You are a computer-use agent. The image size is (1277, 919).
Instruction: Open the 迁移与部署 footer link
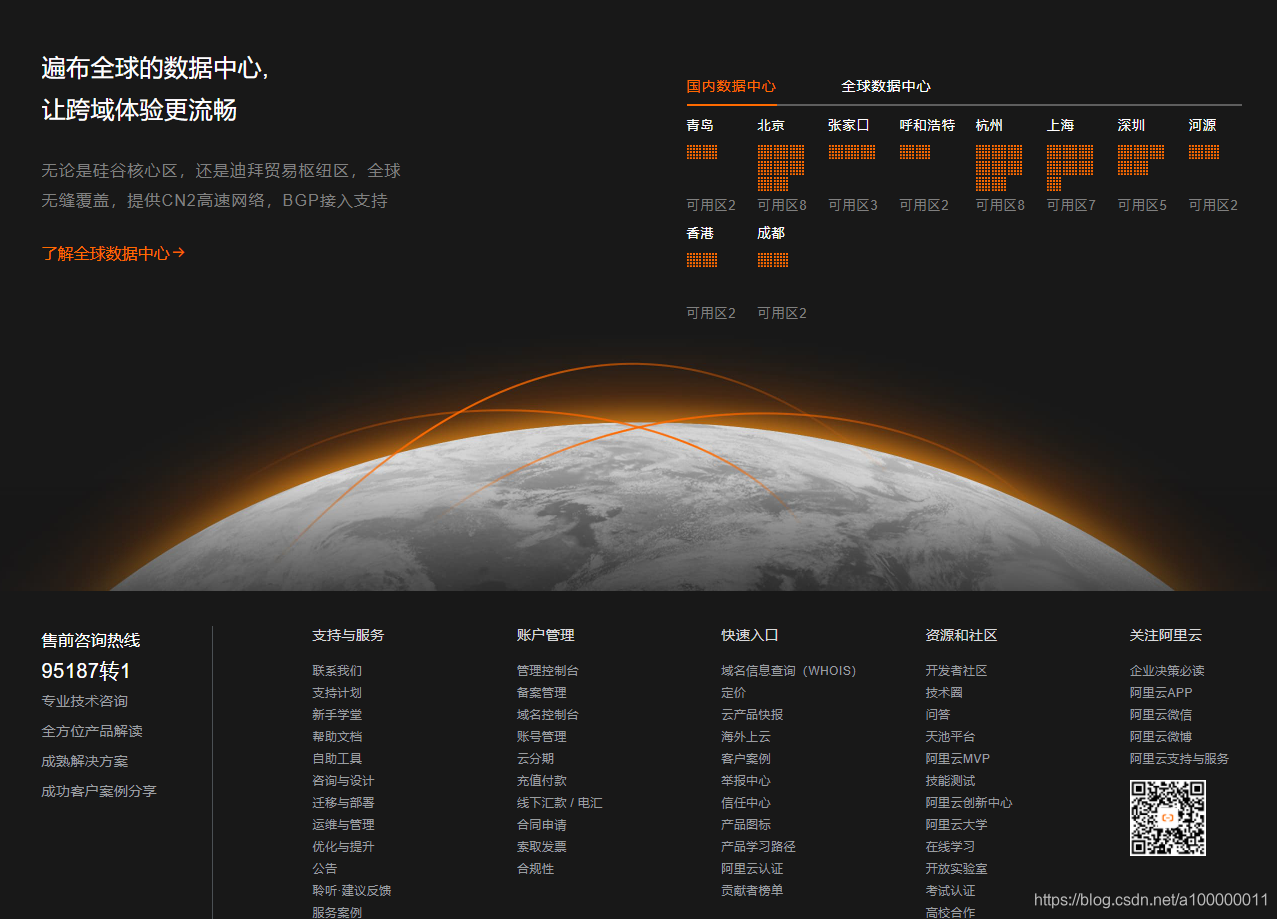tap(343, 803)
